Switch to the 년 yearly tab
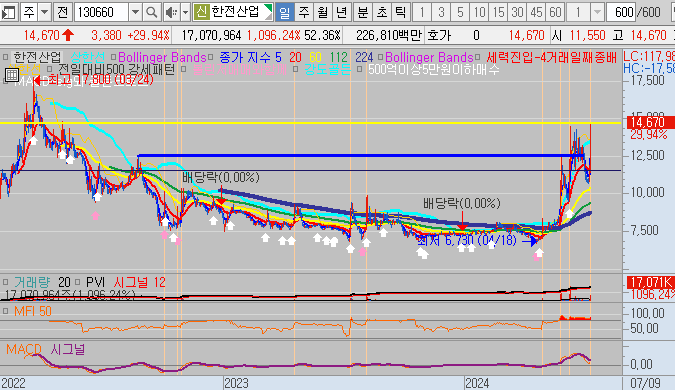 (x=341, y=12)
